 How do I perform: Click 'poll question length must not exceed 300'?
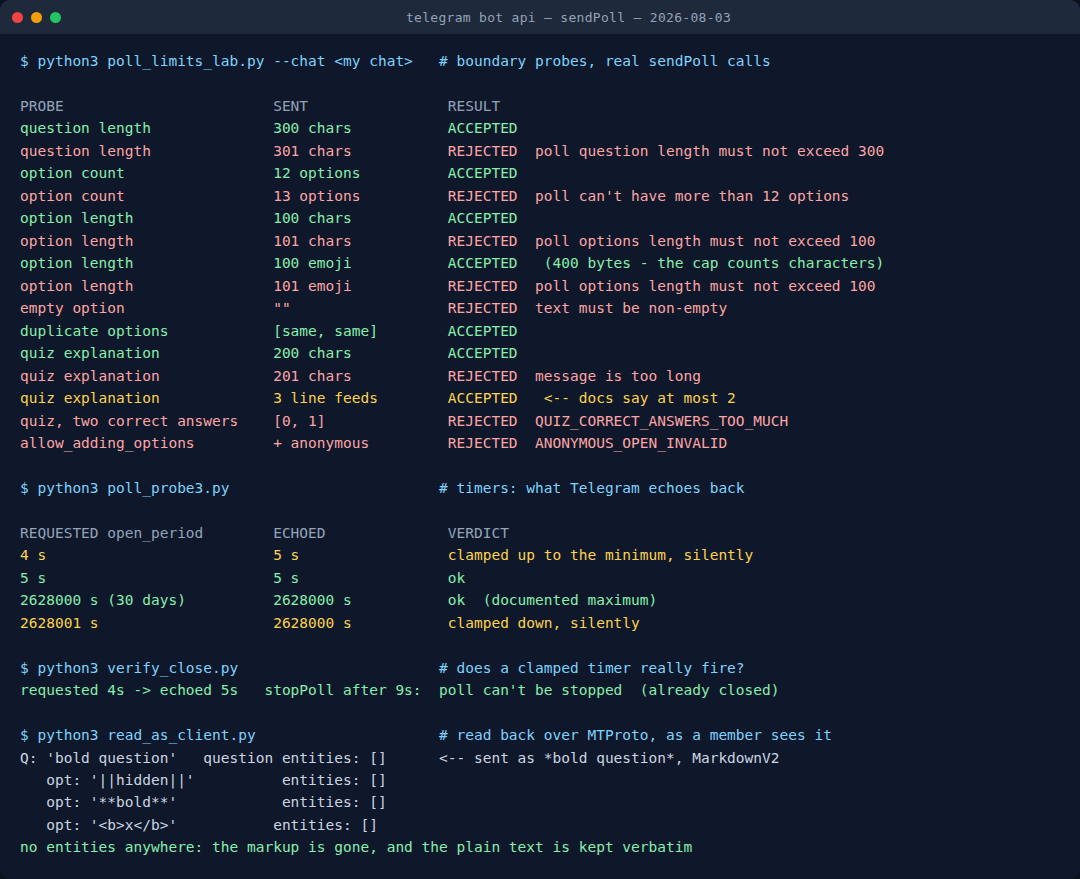click(709, 151)
